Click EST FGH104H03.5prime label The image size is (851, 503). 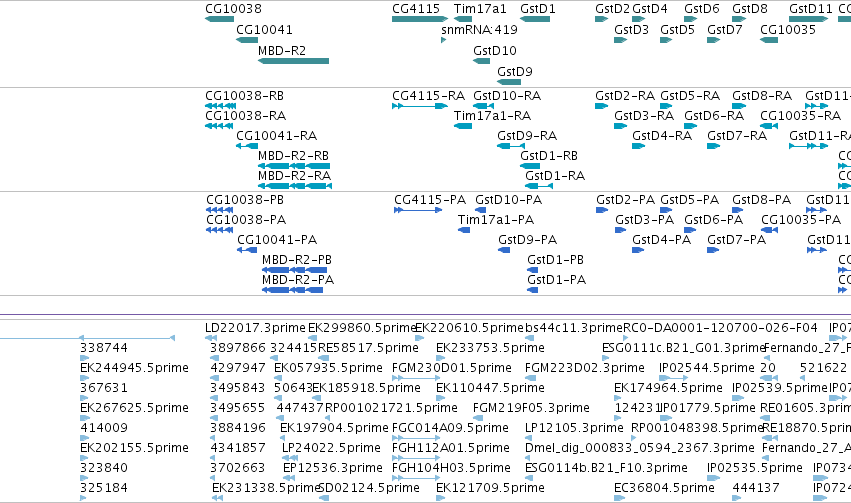click(452, 468)
